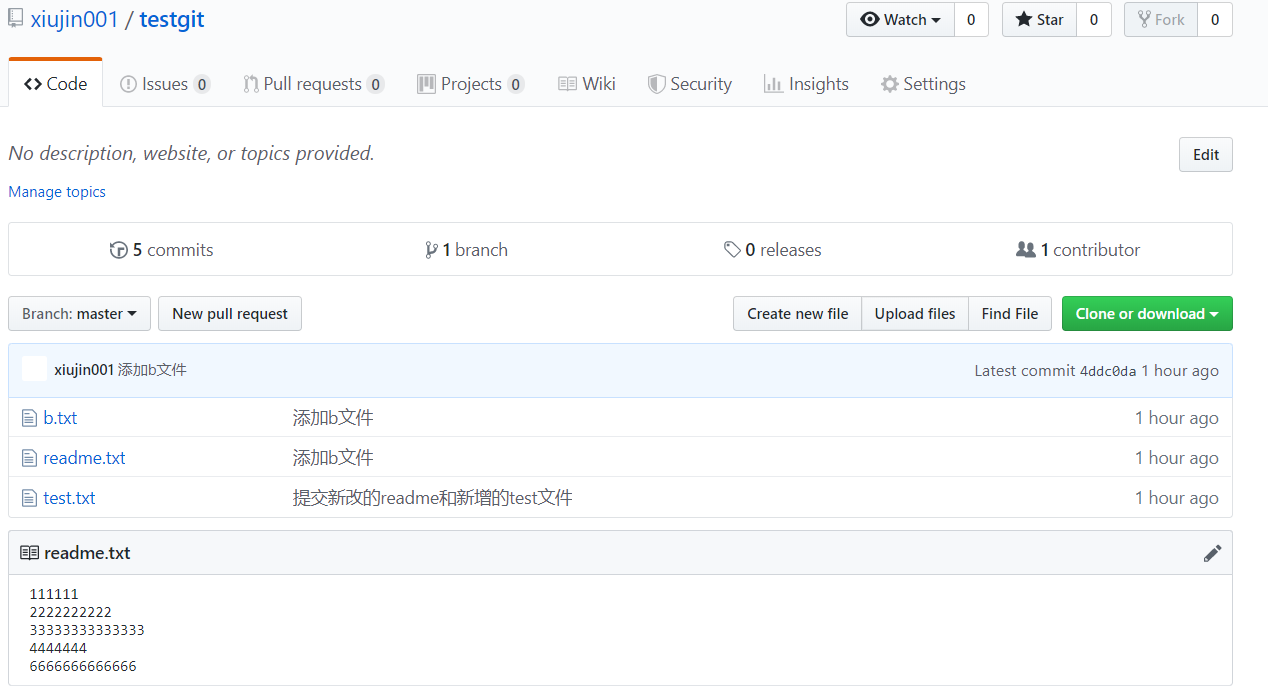Click the readme.txt heading above file contents
The height and width of the screenshot is (698, 1268).
pyautogui.click(x=87, y=553)
